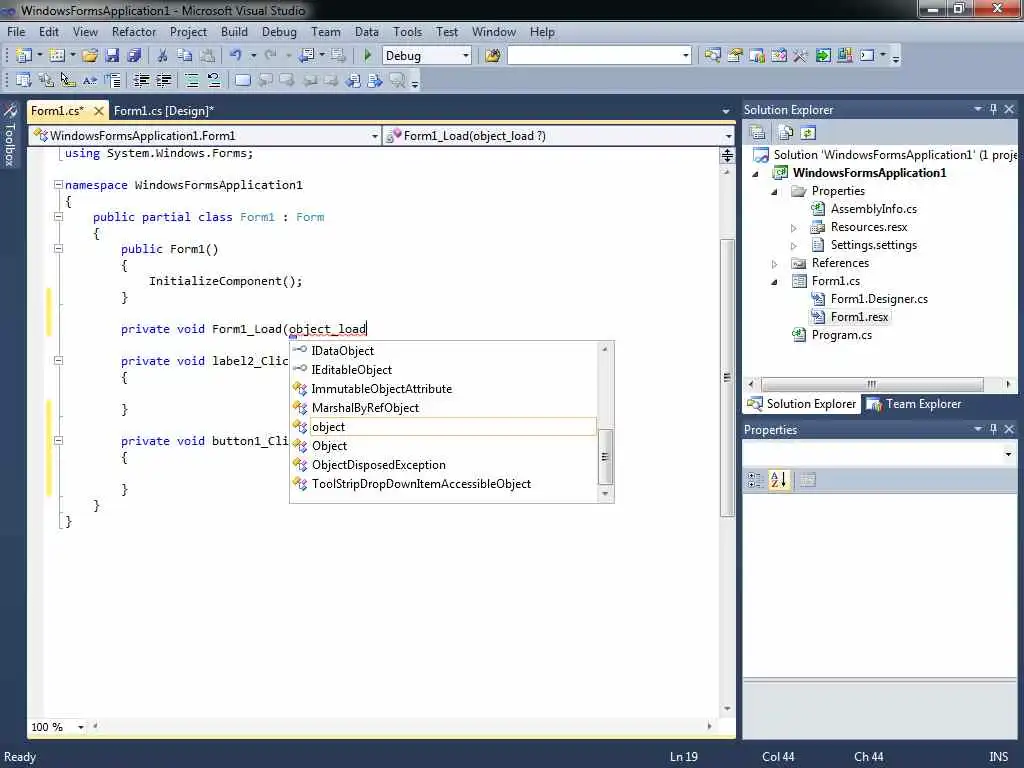Collapse the button1_Click method region
The height and width of the screenshot is (768, 1024).
click(58, 441)
